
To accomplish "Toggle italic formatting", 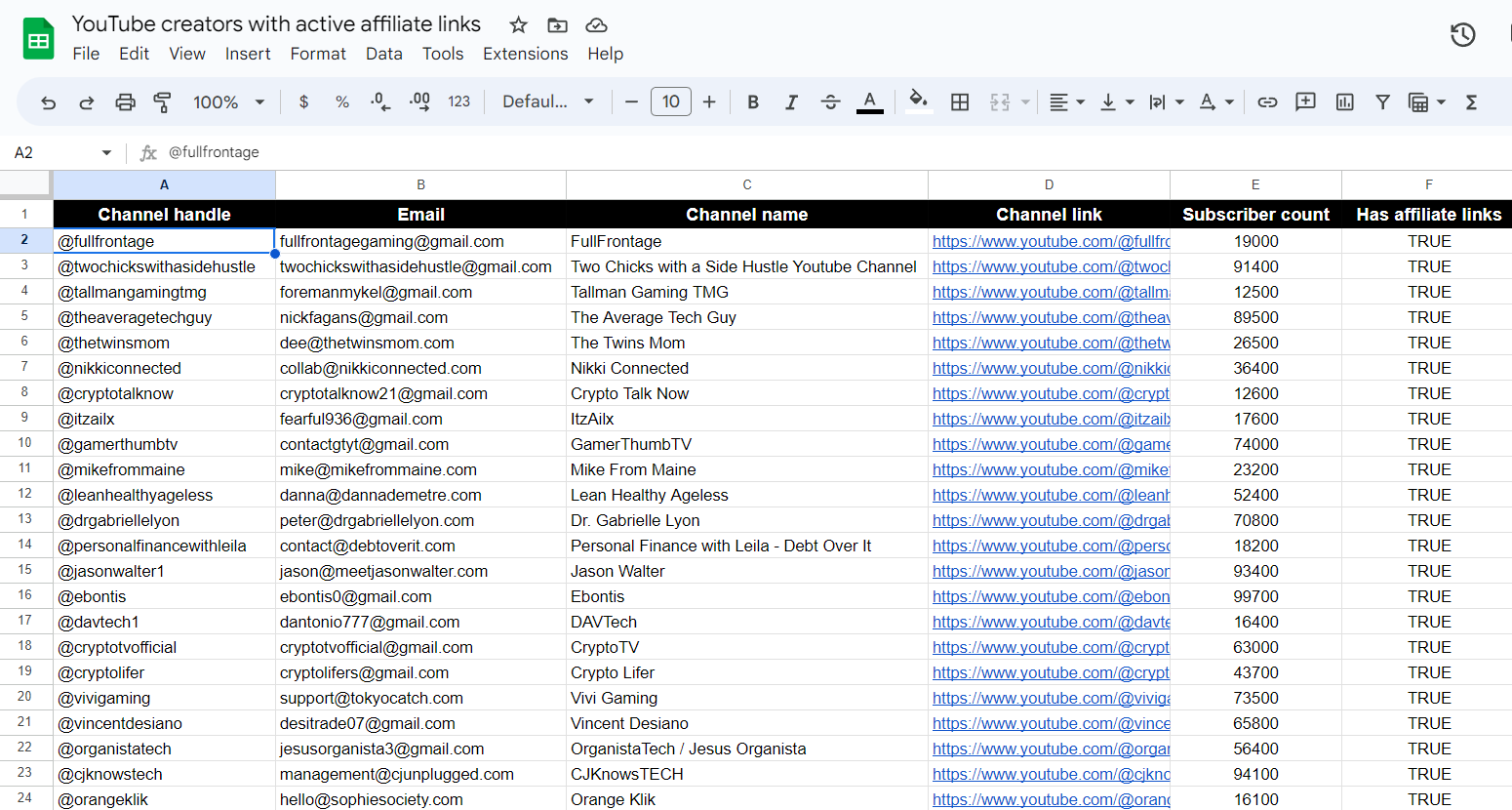I will point(791,101).
